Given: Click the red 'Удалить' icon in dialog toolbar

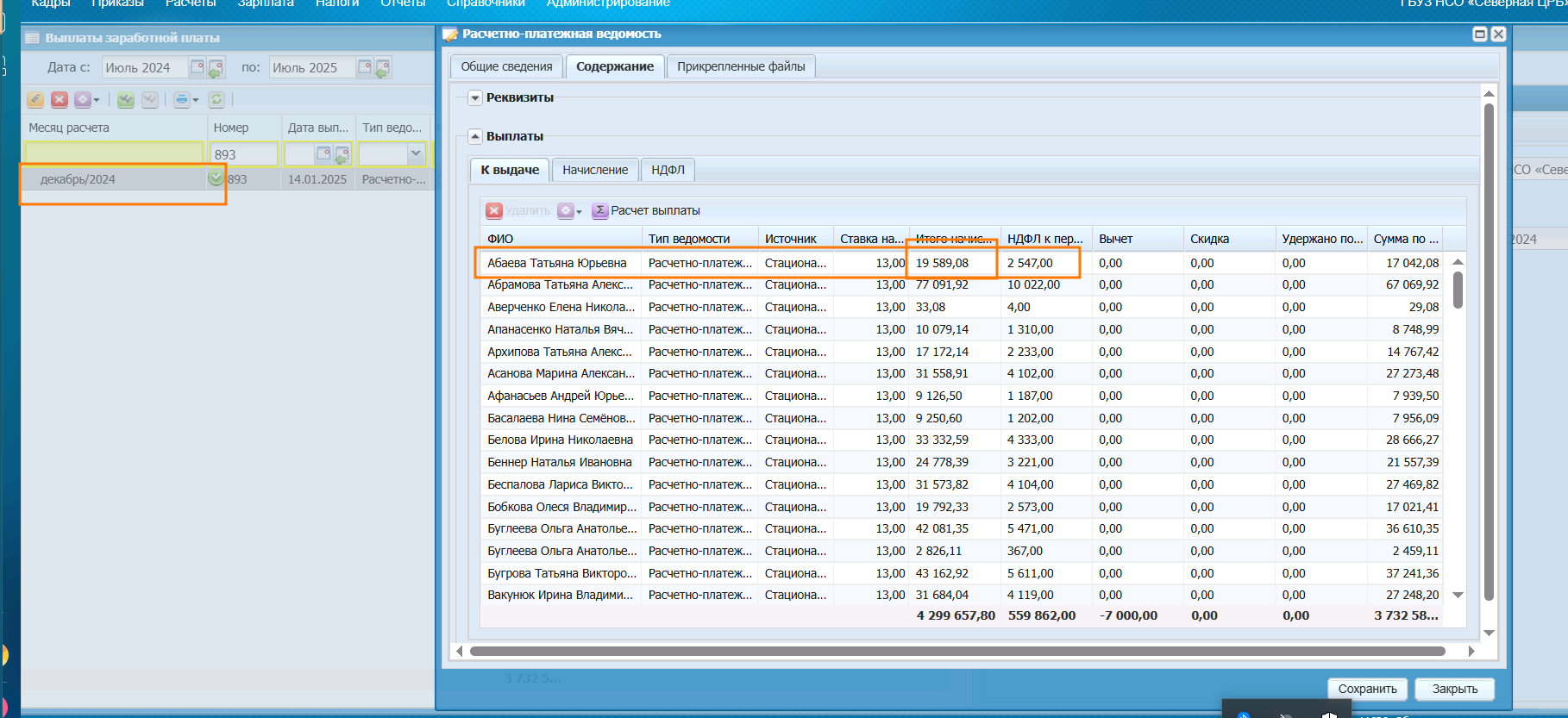Looking at the screenshot, I should click(x=494, y=210).
